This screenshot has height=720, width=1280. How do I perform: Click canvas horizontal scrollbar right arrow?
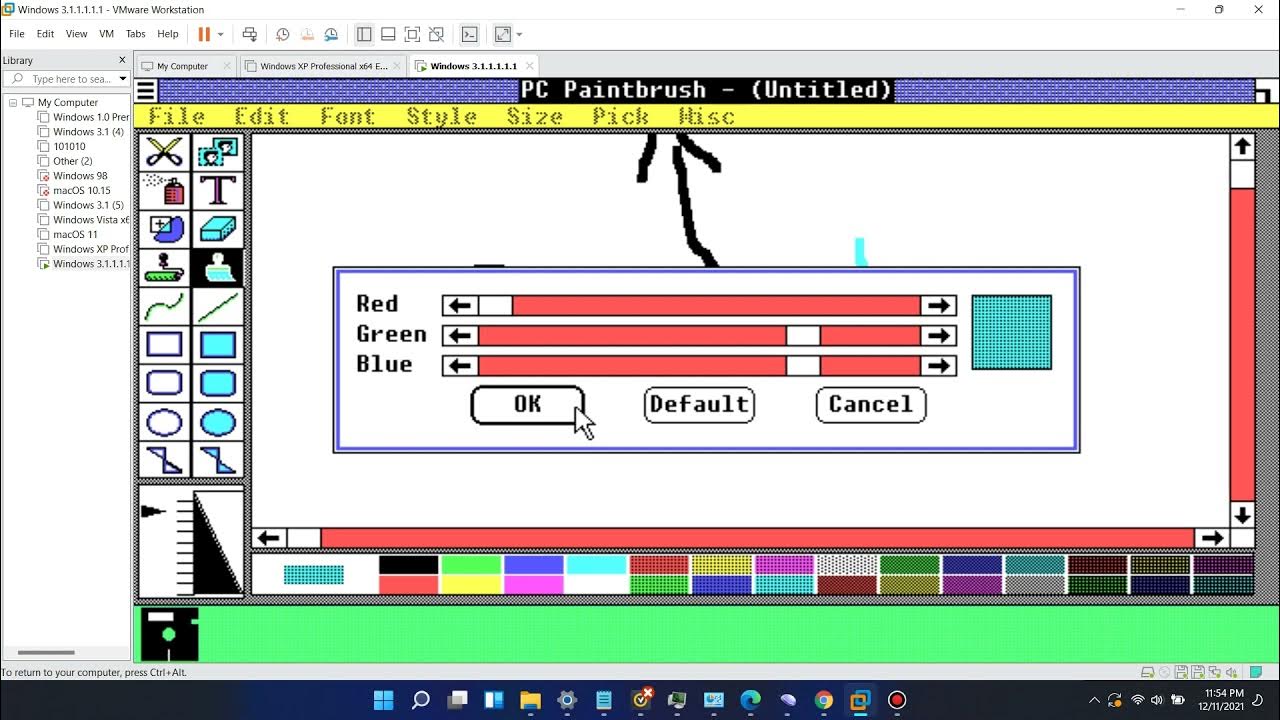coord(1212,538)
